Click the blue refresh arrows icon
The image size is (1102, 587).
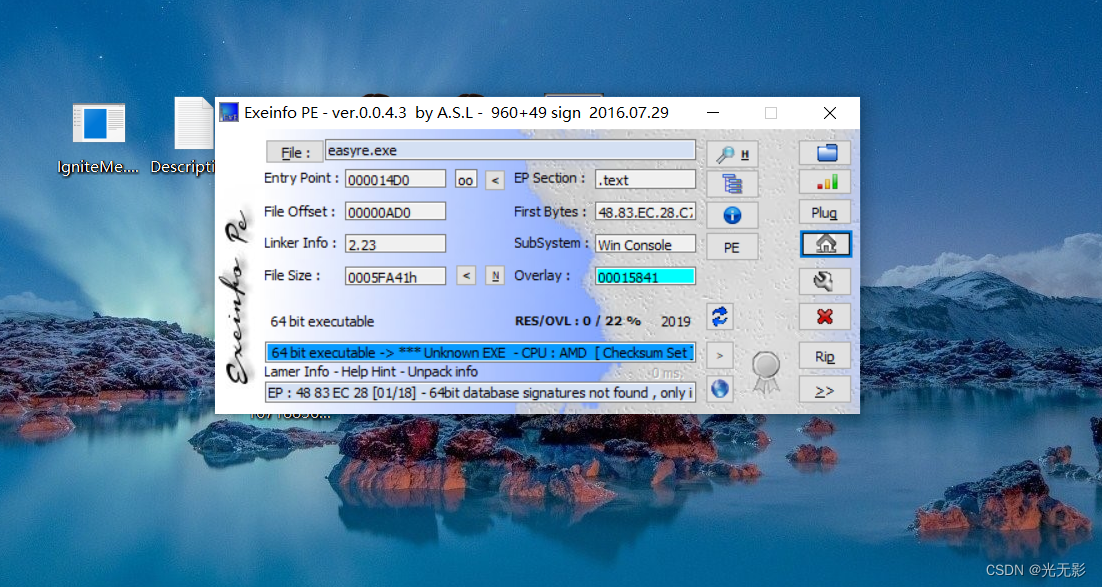point(720,316)
